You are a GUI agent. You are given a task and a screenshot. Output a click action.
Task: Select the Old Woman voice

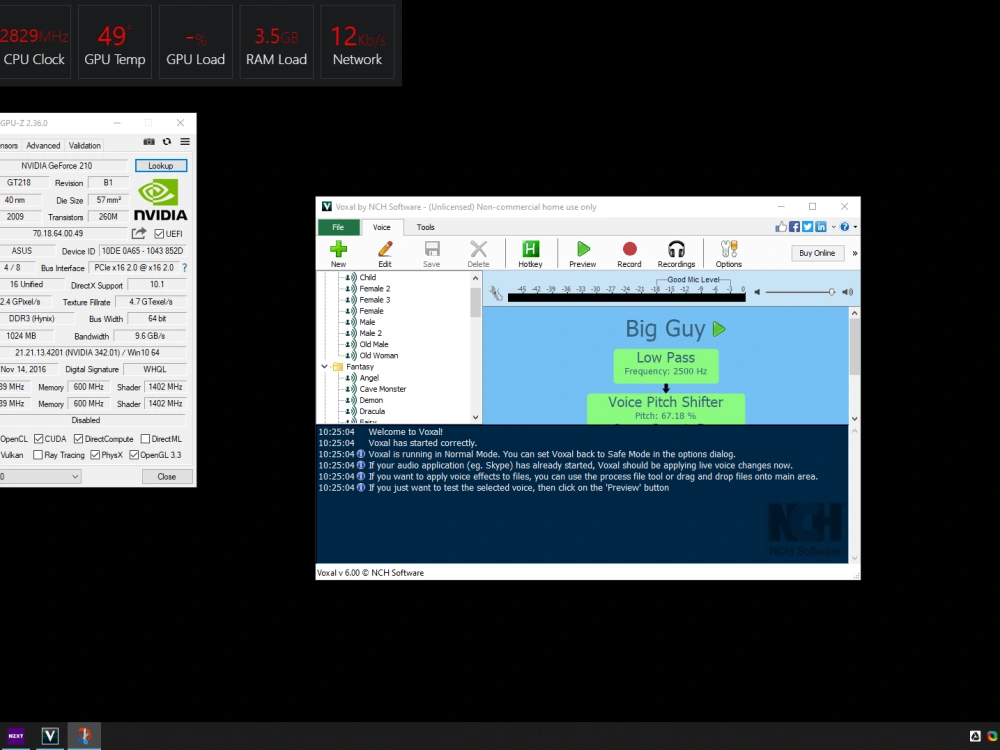coord(378,355)
